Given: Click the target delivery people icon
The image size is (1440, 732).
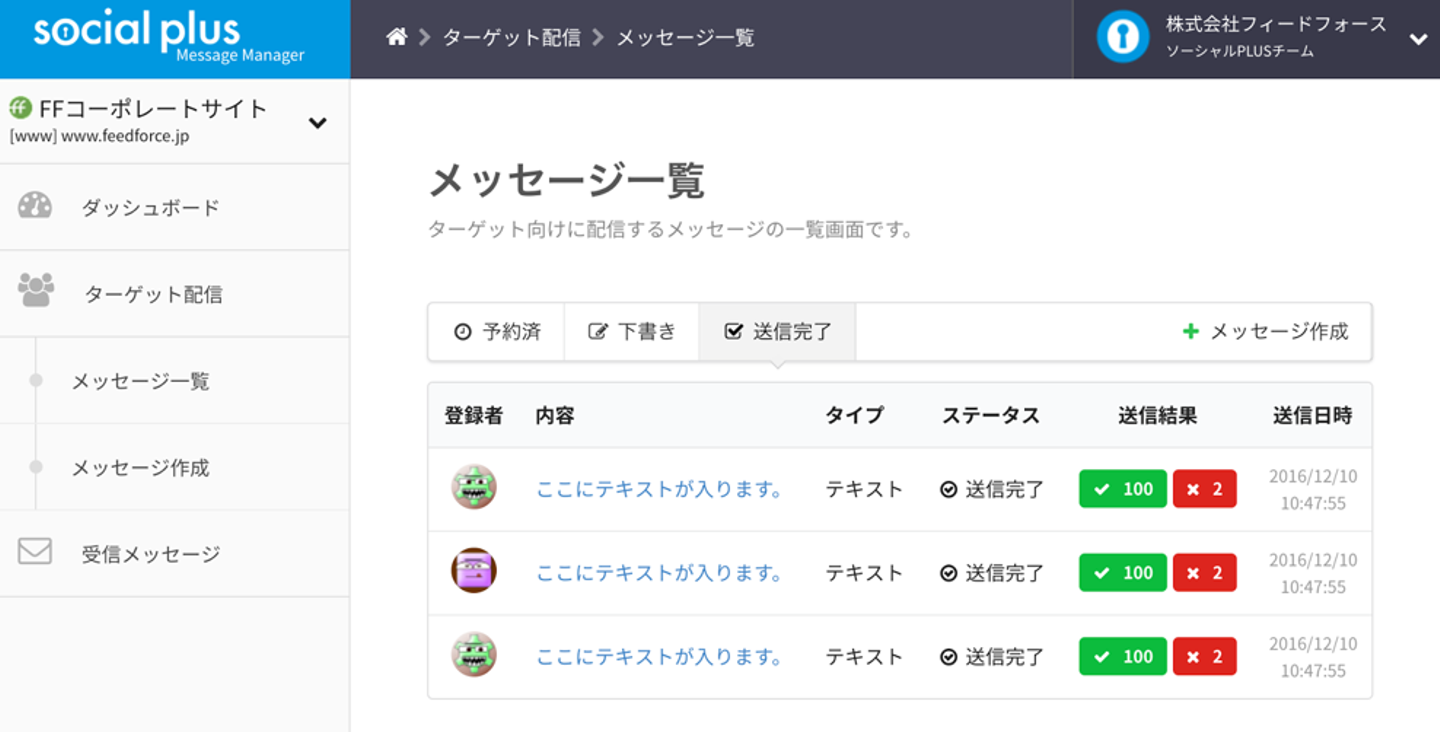Looking at the screenshot, I should [x=36, y=291].
